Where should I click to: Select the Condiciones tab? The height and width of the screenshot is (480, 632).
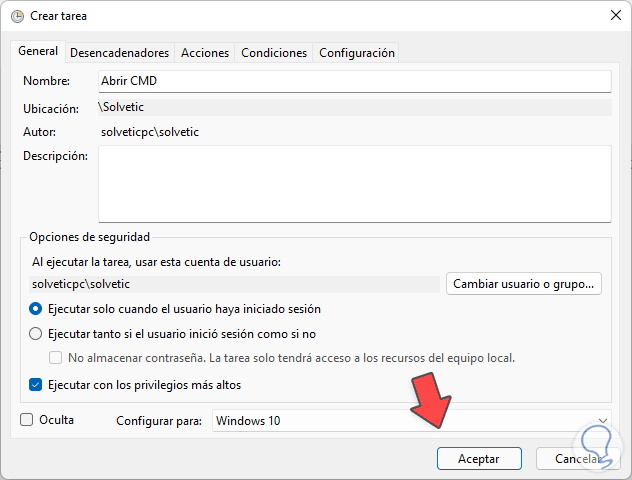click(x=274, y=53)
